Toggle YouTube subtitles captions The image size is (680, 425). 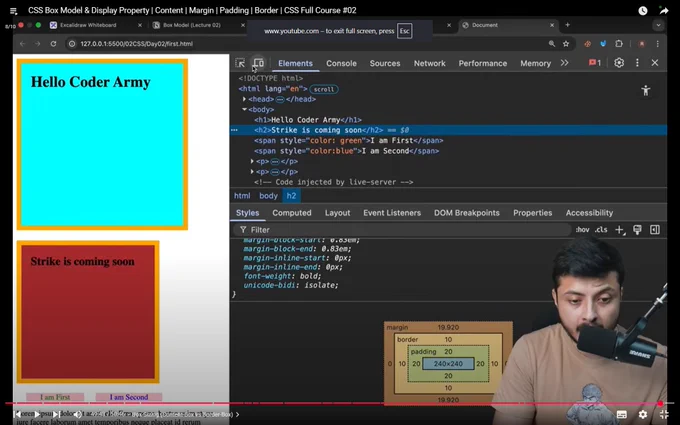(621, 415)
